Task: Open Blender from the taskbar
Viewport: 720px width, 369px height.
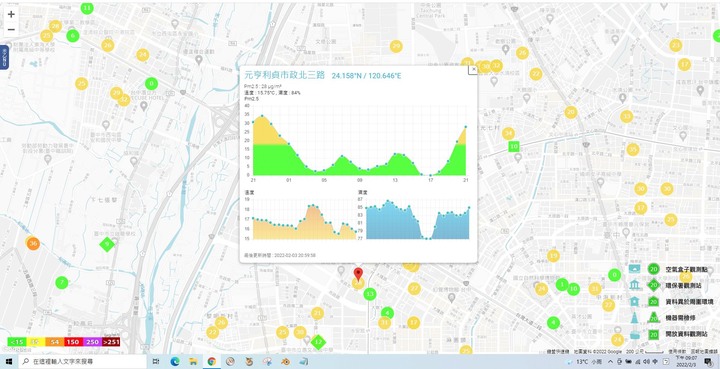Action: 286,362
